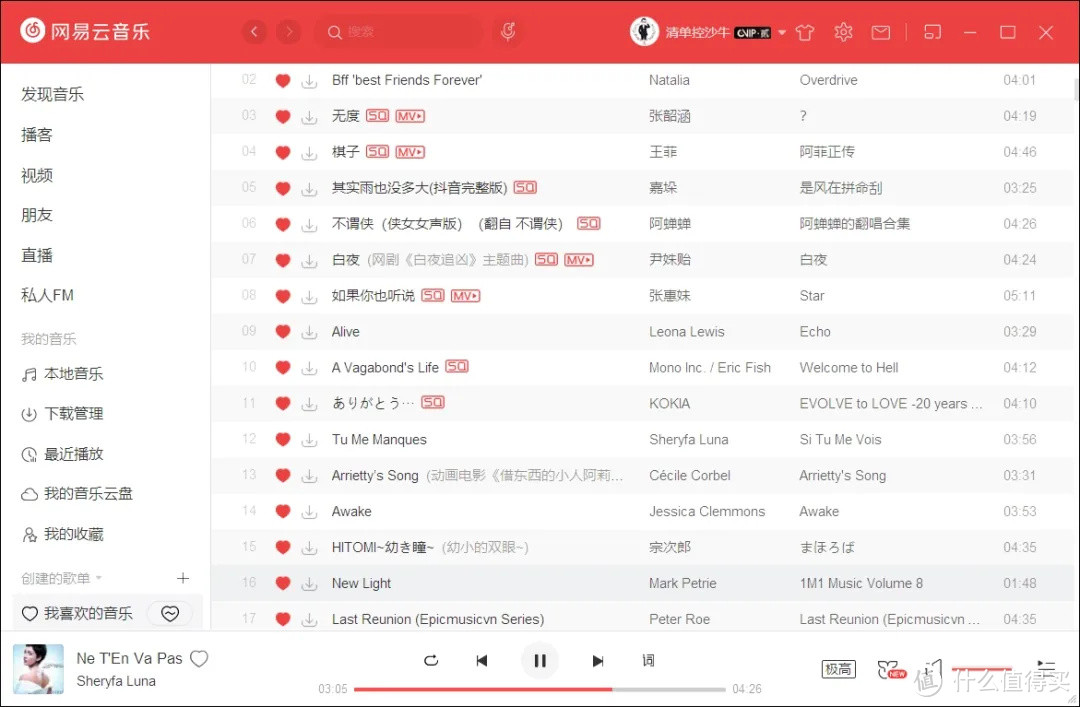This screenshot has width=1080, height=707.
Task: Click the search input field
Action: coord(399,32)
